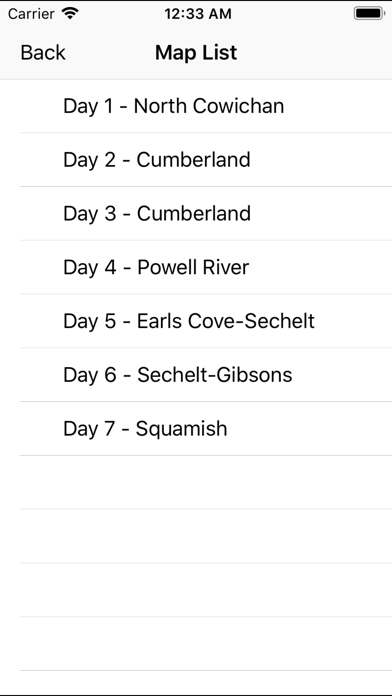Open the Day 3 - Cumberland map
The height and width of the screenshot is (696, 392).
[x=196, y=214]
